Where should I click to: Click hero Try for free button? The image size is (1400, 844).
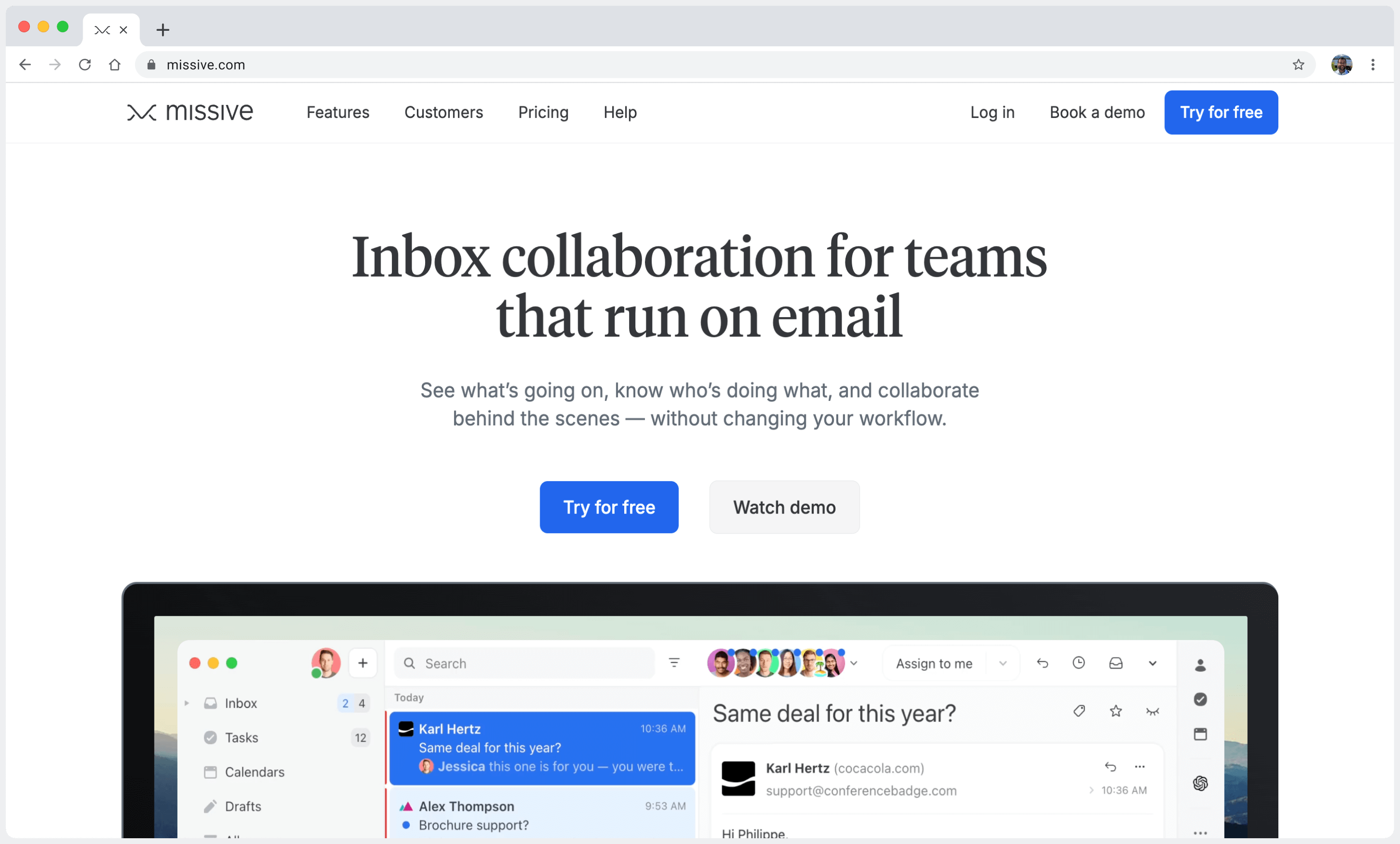(x=608, y=507)
